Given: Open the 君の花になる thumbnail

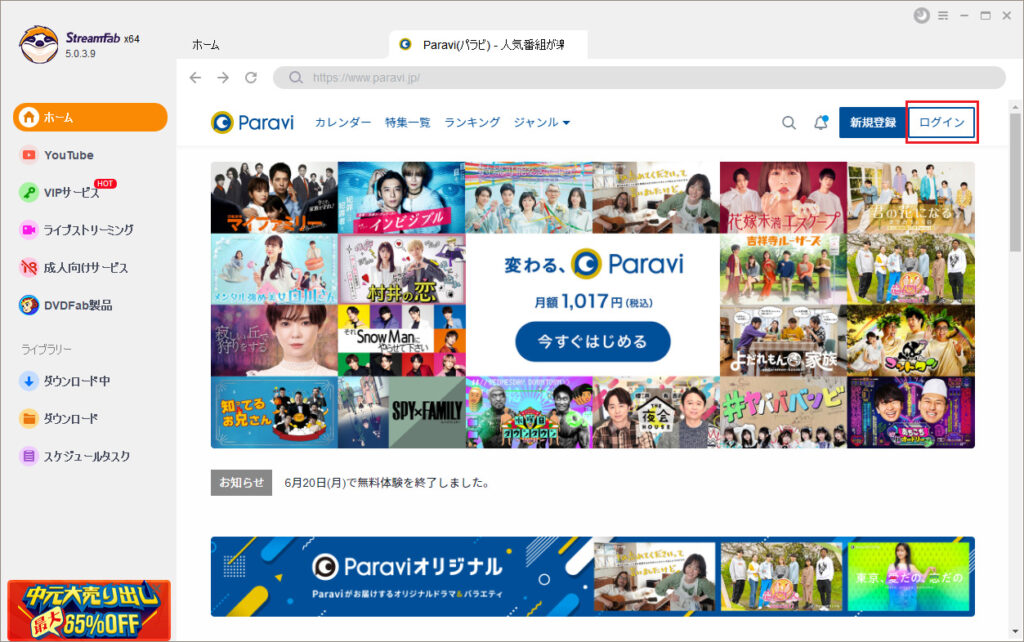Looking at the screenshot, I should click(911, 197).
